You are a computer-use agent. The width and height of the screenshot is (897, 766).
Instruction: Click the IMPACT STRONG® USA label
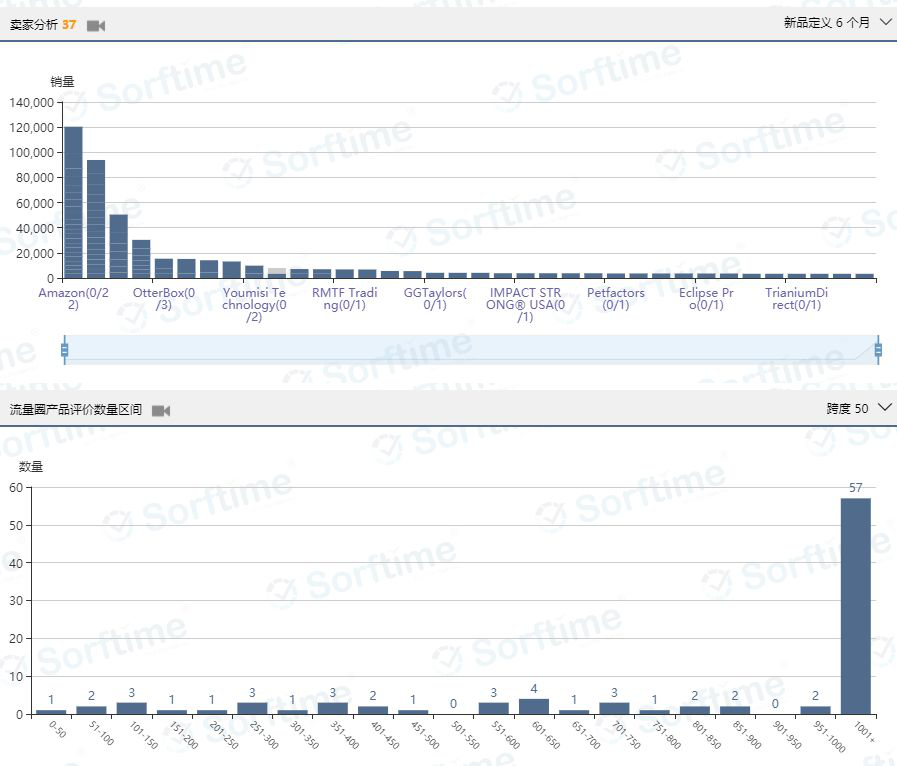(x=525, y=304)
